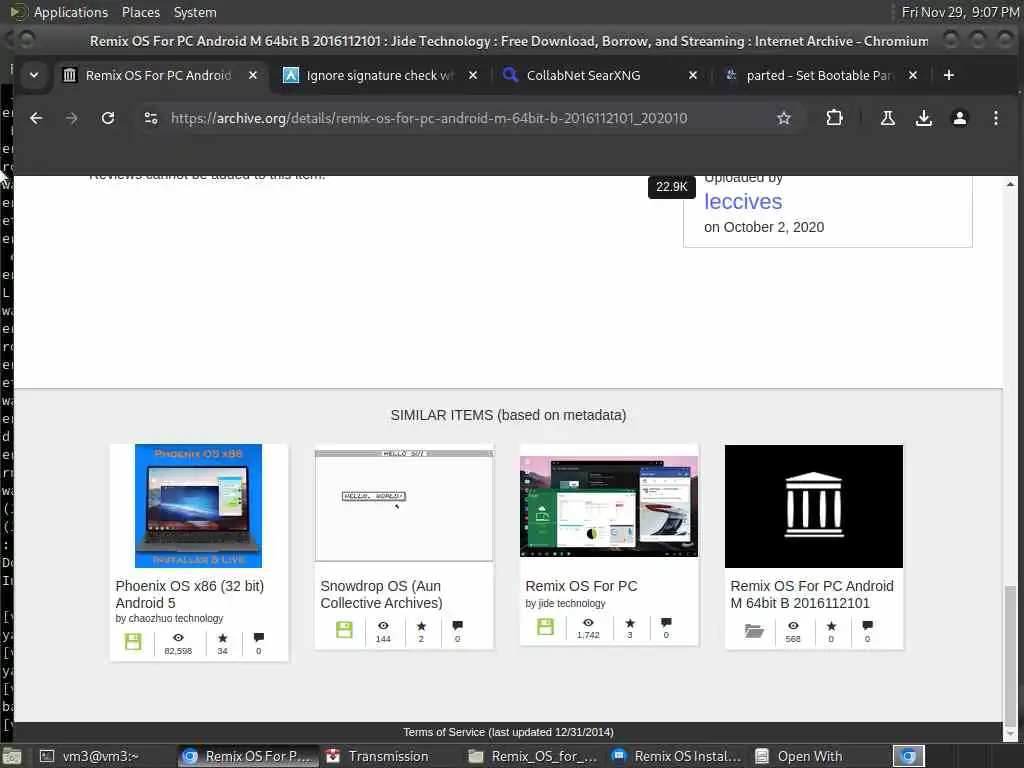Switch to Ignore signature check tab
This screenshot has width=1024, height=768.
[x=380, y=75]
